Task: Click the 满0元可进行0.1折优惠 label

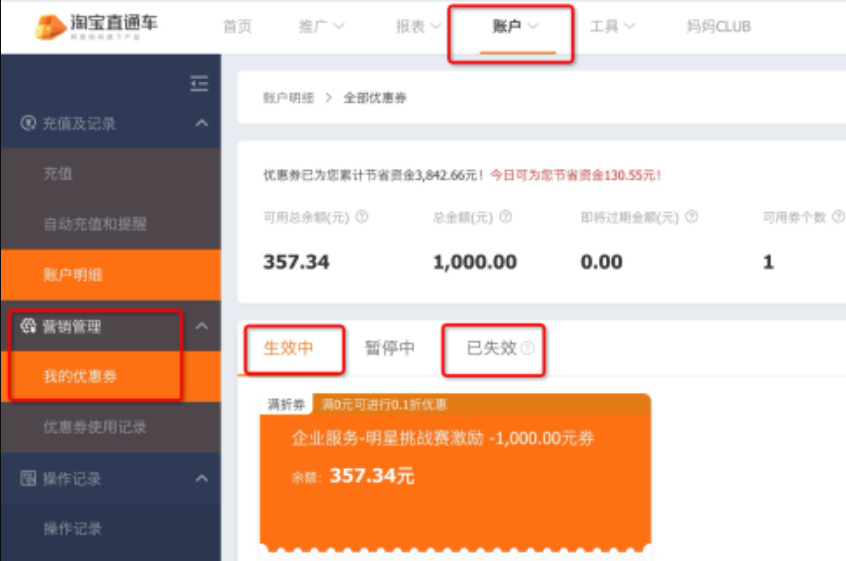Action: [384, 405]
